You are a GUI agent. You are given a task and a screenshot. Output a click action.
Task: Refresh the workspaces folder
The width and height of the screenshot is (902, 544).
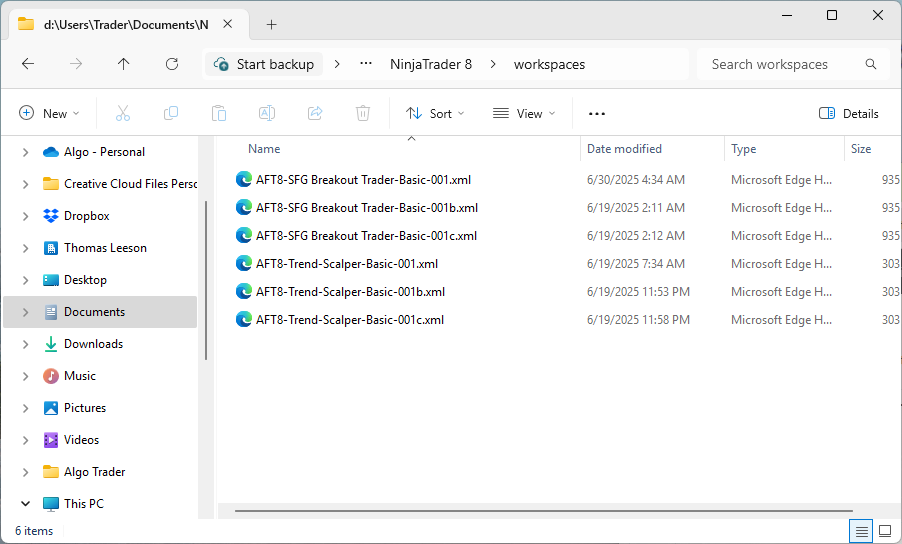point(172,64)
